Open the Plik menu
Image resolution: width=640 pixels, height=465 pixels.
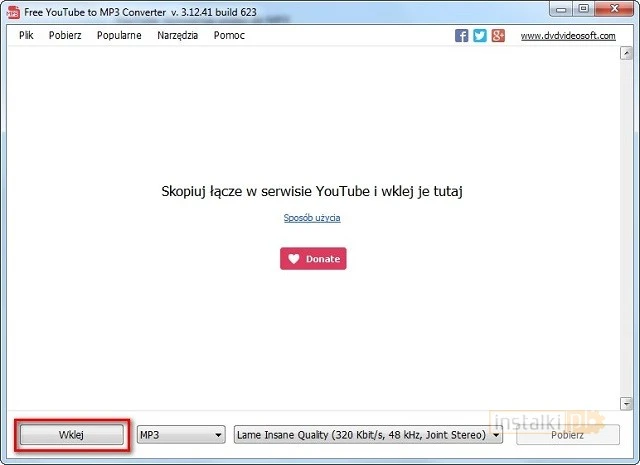26,36
